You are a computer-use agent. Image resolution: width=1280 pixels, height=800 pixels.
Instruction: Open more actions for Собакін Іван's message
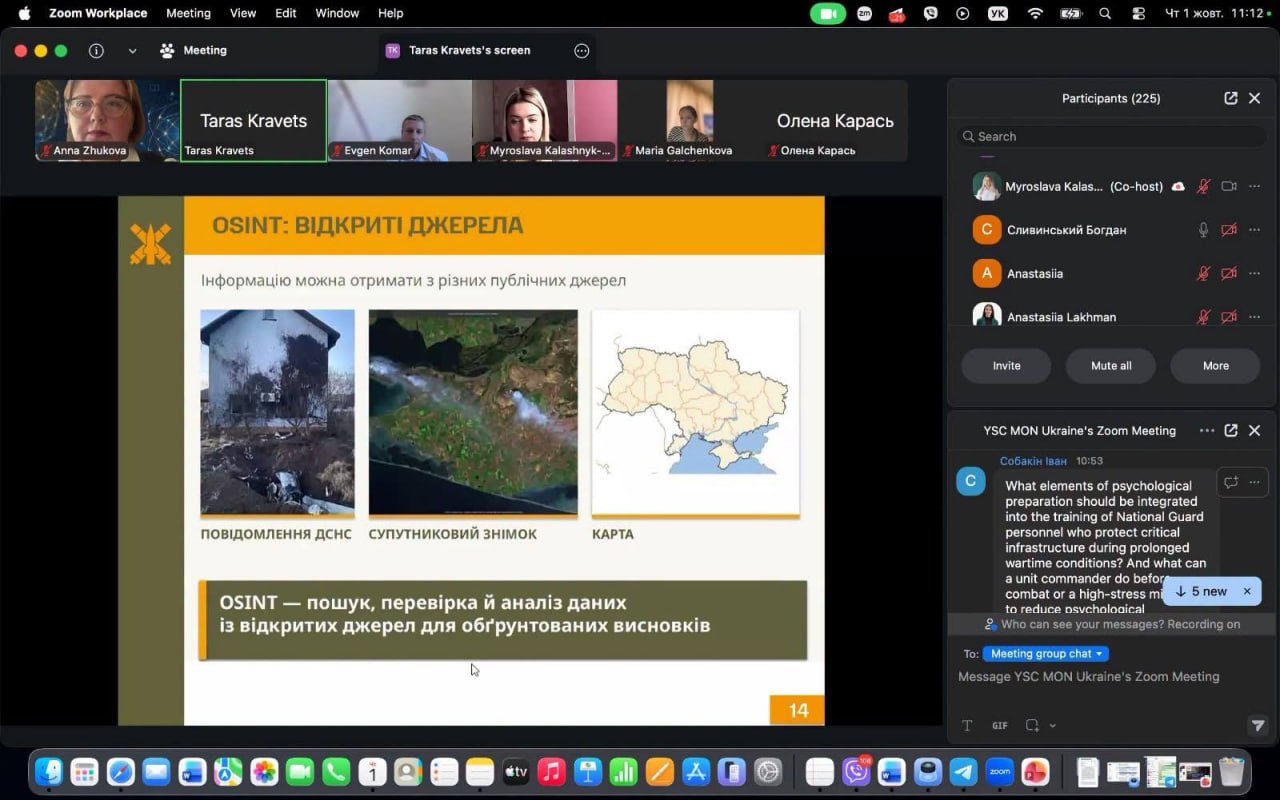click(1254, 482)
